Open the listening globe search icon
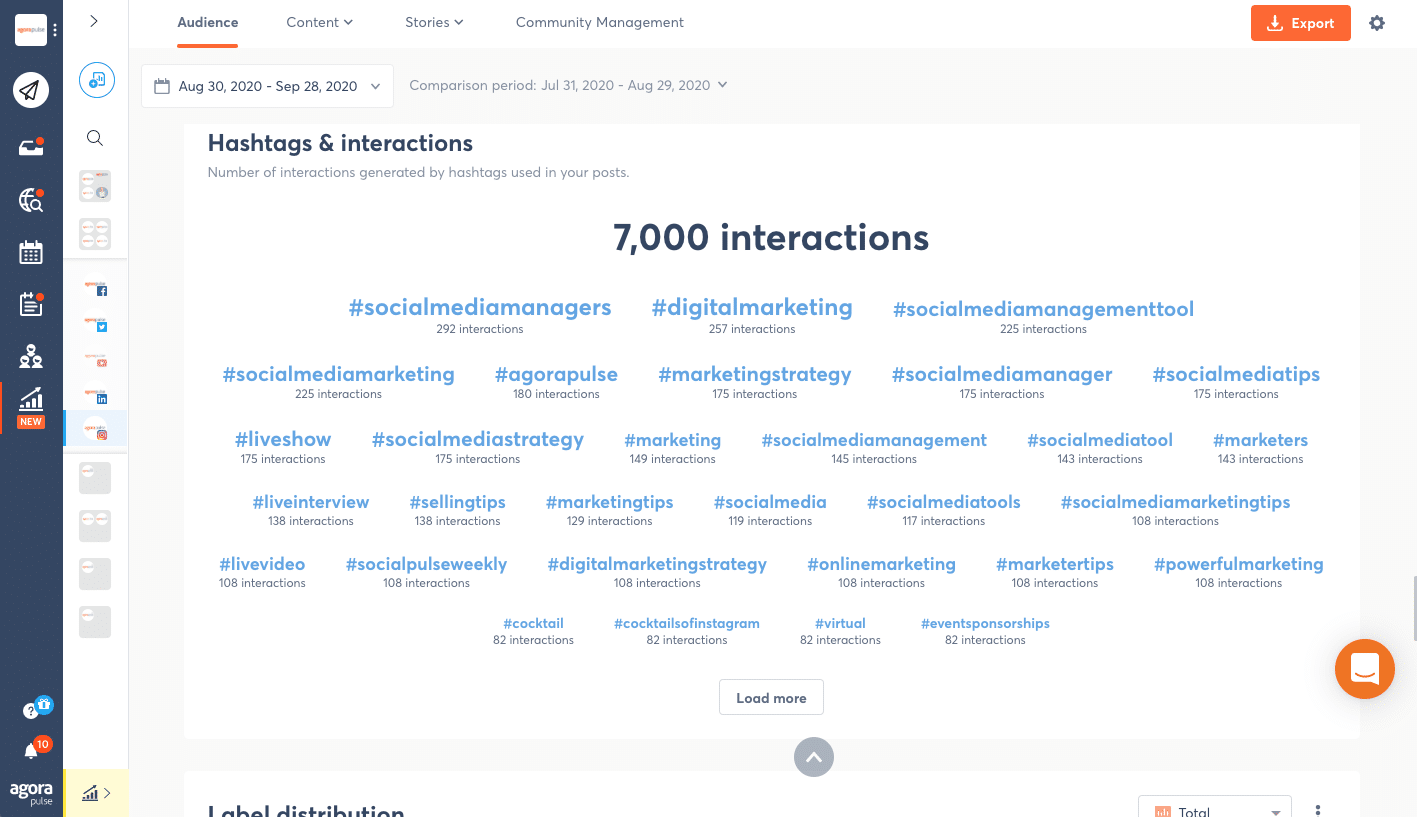This screenshot has width=1417, height=817. (x=31, y=200)
